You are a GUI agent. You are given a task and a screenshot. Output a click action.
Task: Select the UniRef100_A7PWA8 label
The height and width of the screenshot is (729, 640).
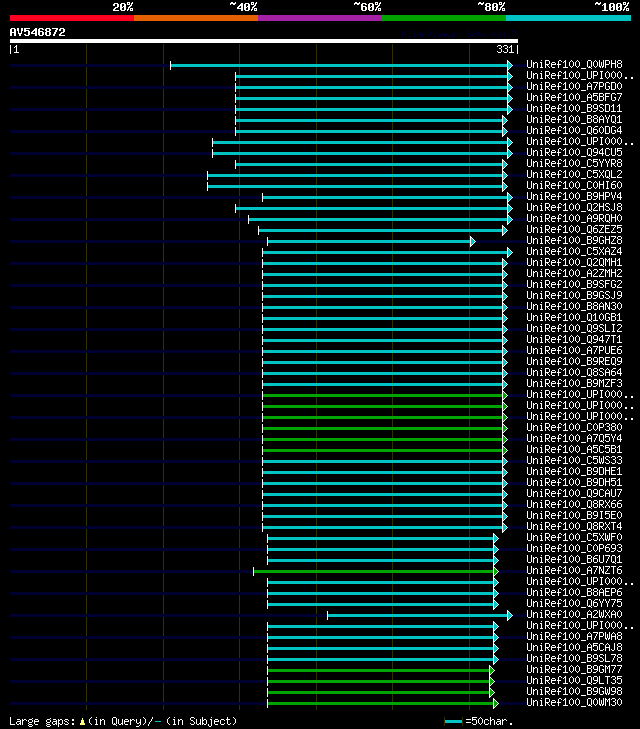coord(574,636)
